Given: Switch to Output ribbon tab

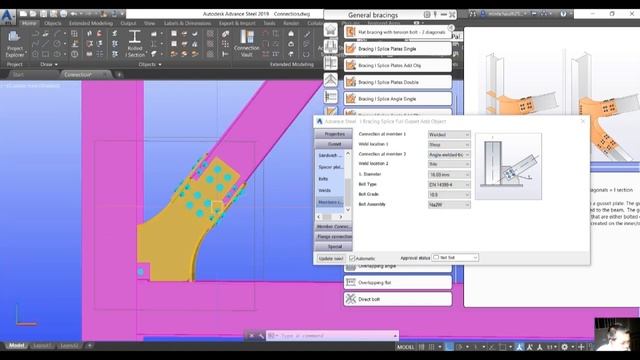Looking at the screenshot, I should pos(129,23).
